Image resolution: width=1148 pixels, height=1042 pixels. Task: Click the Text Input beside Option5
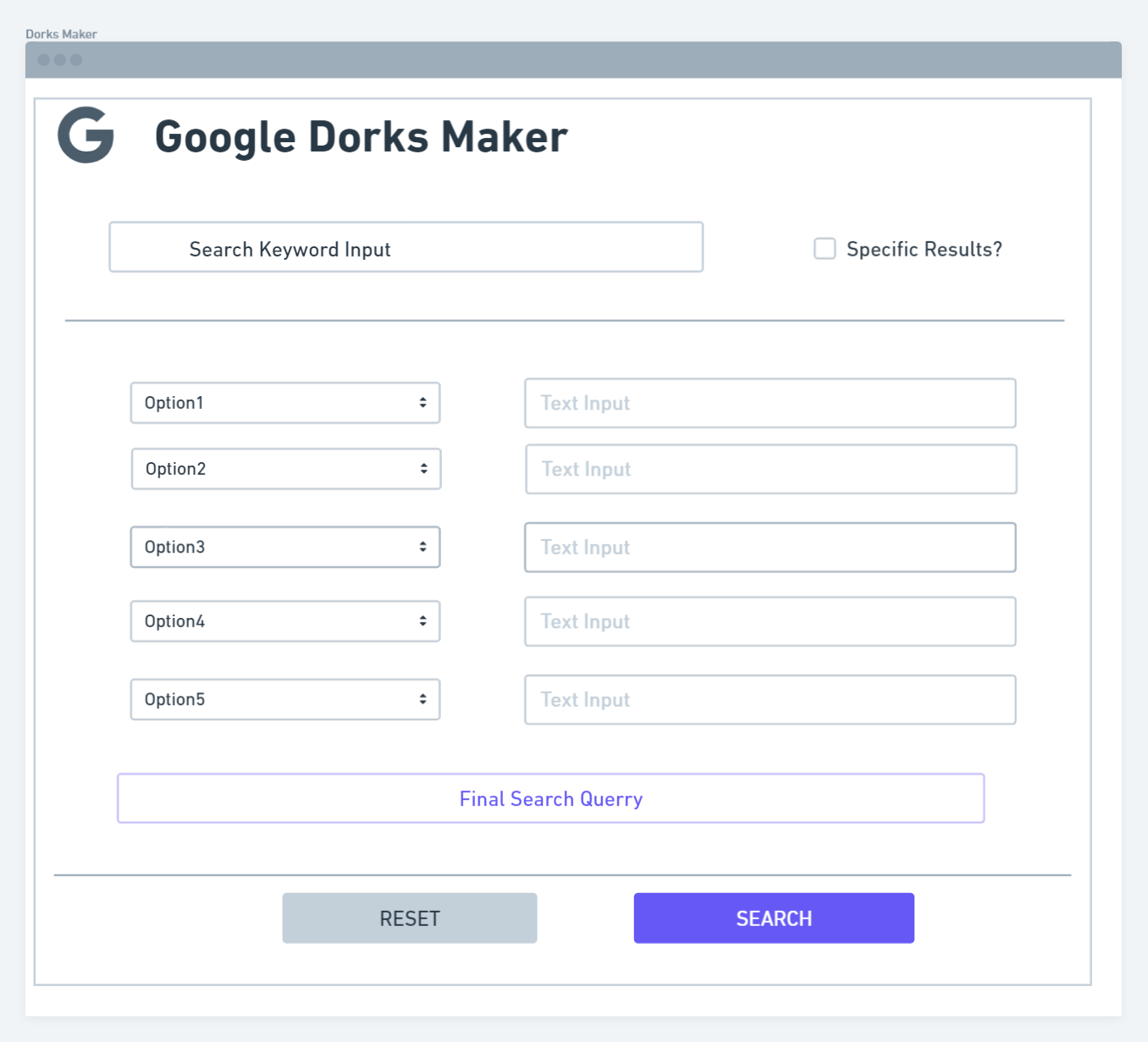click(770, 699)
